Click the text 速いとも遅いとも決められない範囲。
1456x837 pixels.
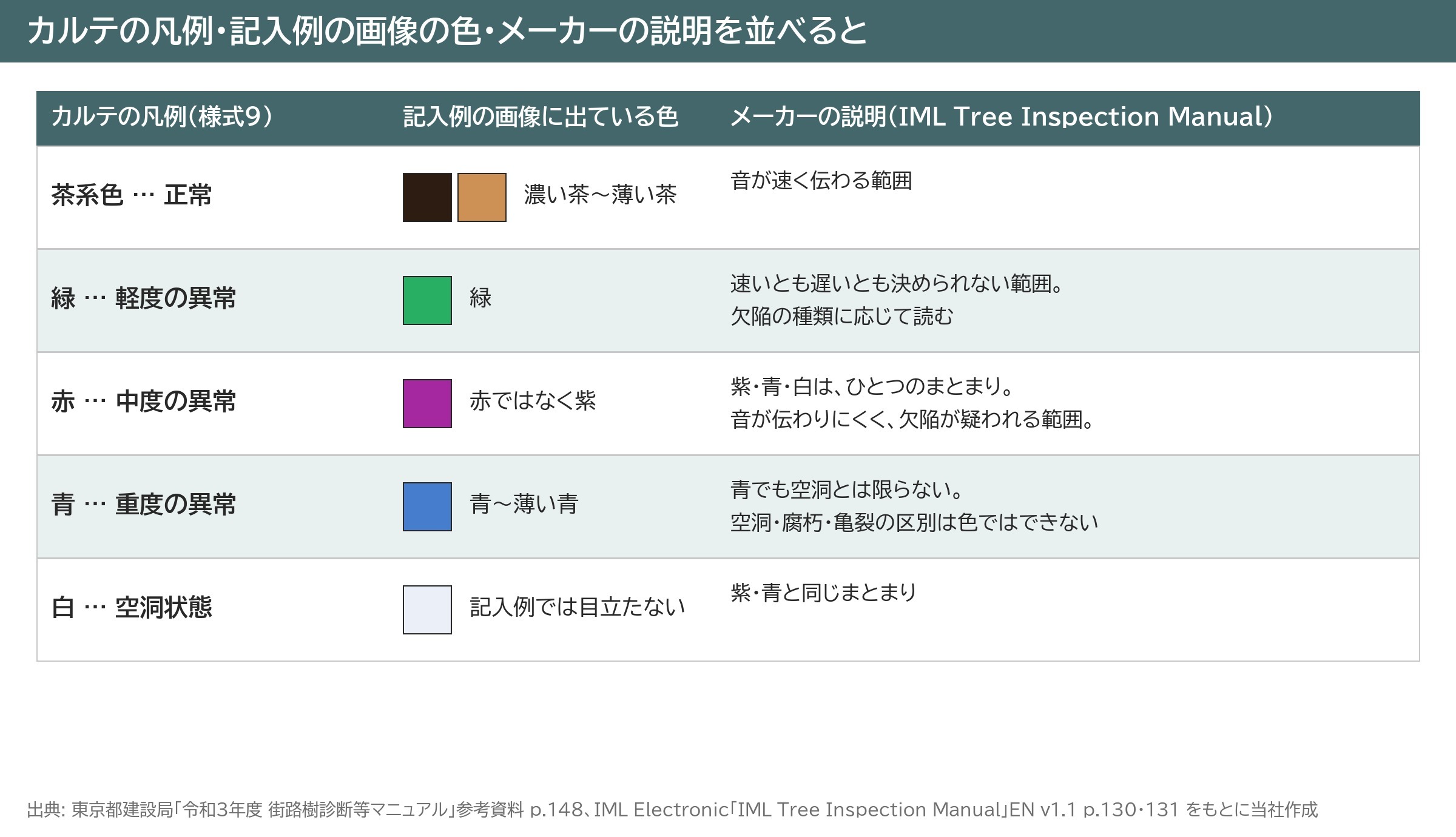pyautogui.click(x=898, y=284)
